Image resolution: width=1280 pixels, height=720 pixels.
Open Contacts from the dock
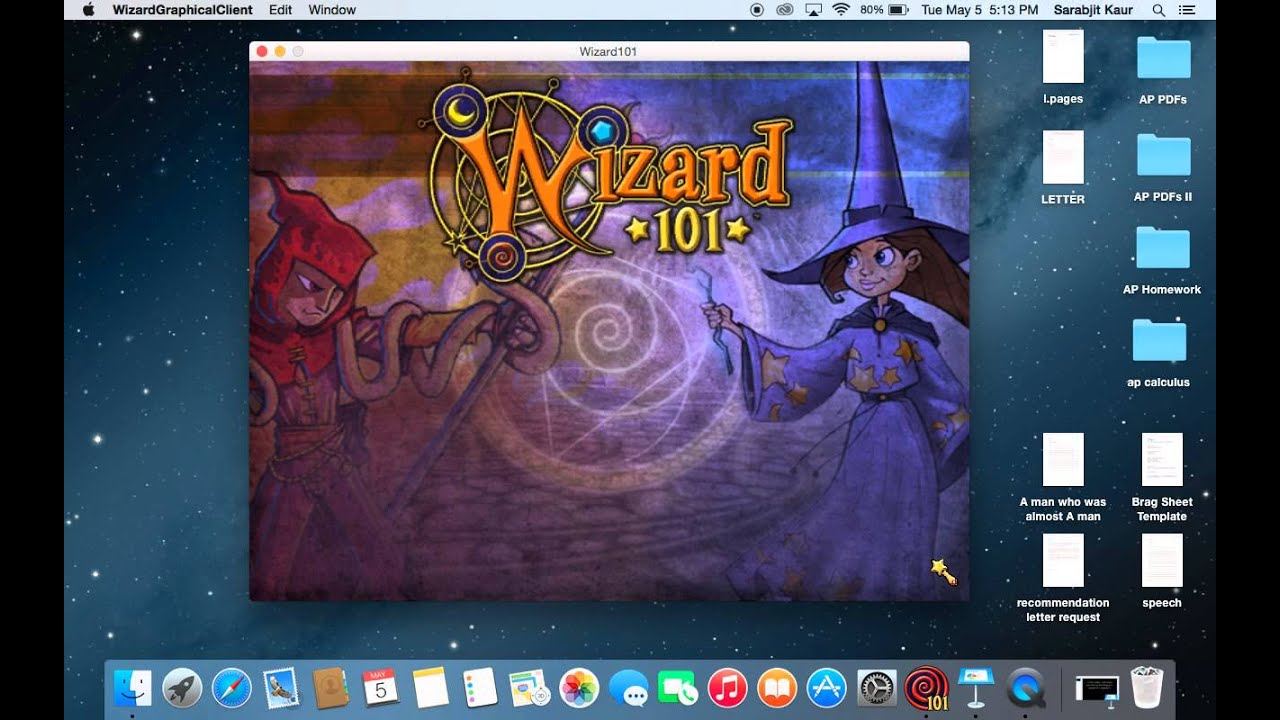[330, 688]
